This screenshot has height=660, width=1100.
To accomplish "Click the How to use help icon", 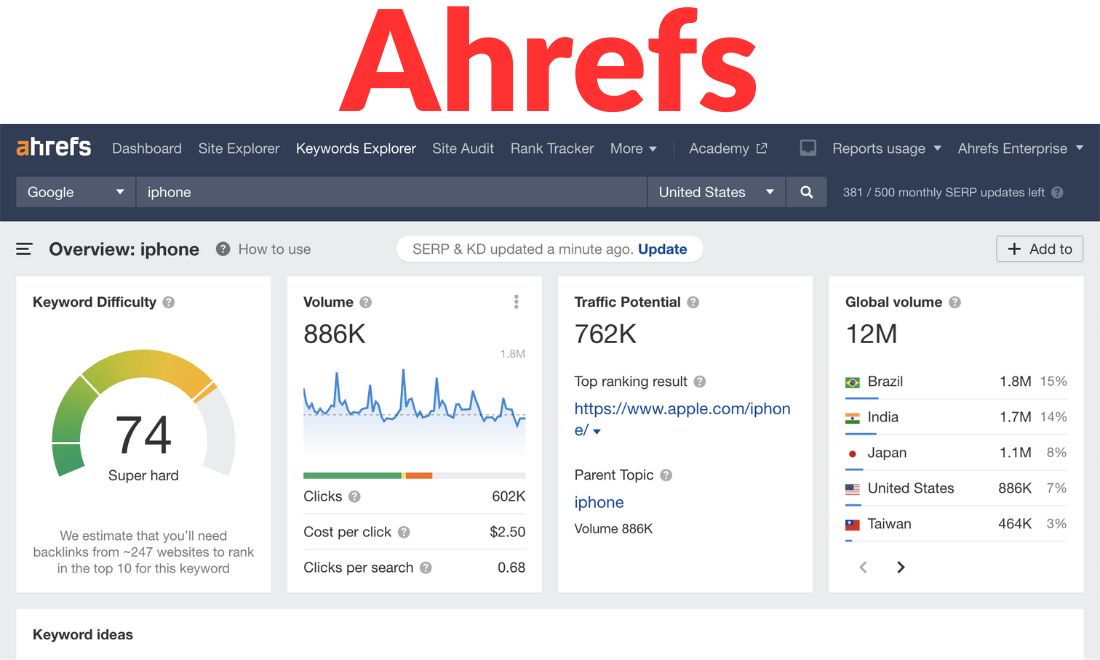I will pos(221,249).
